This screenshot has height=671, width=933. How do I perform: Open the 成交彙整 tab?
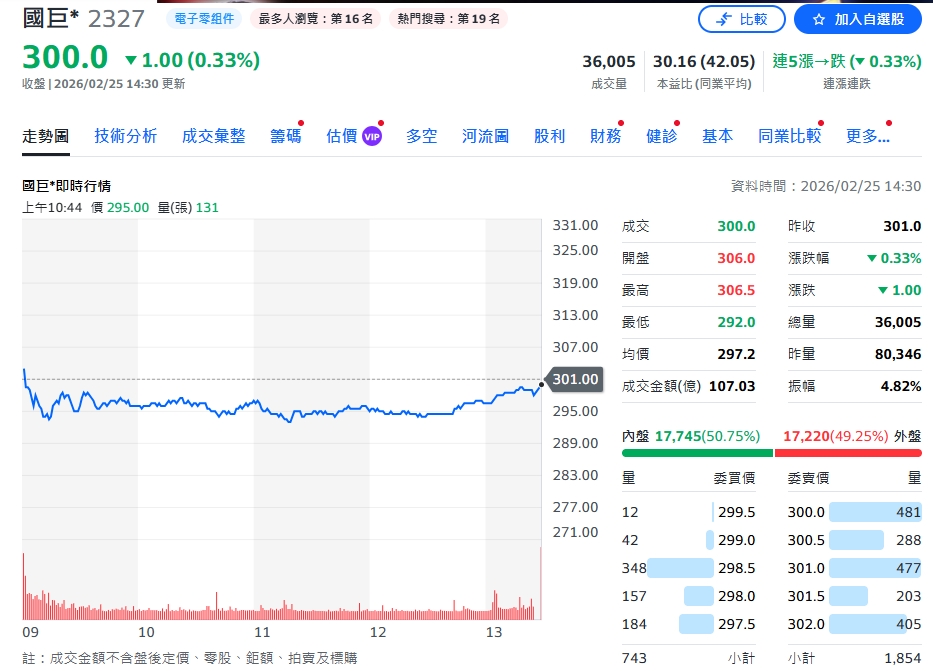pos(213,137)
